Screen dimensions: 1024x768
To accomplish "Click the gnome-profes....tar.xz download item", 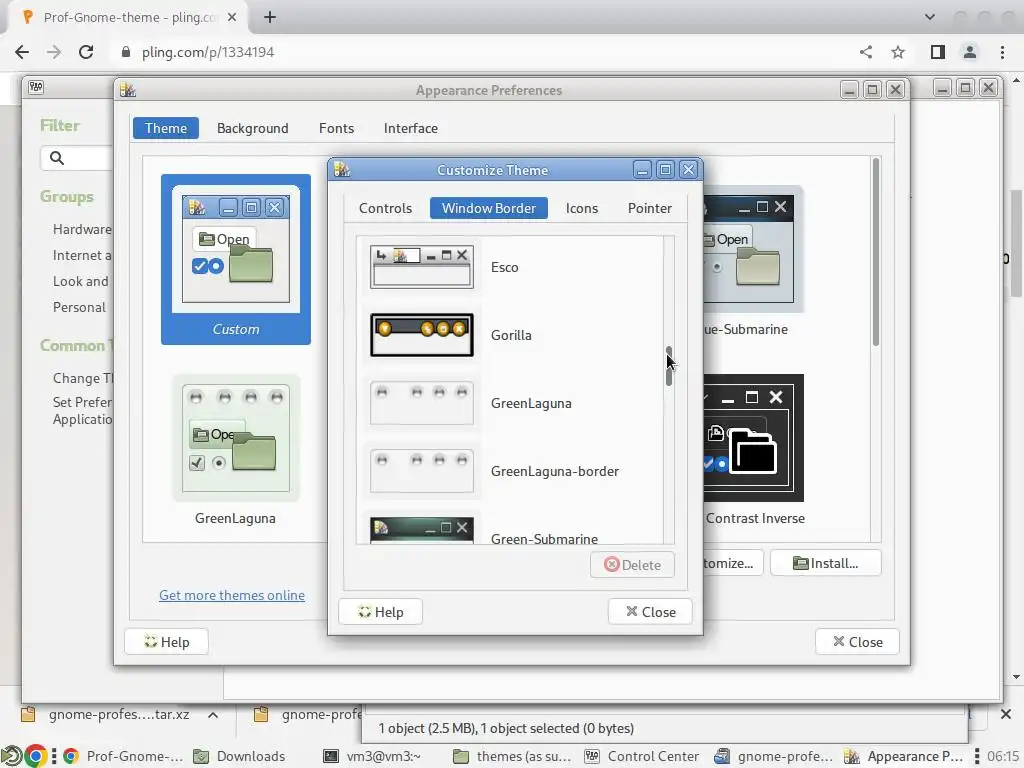I will coord(104,714).
